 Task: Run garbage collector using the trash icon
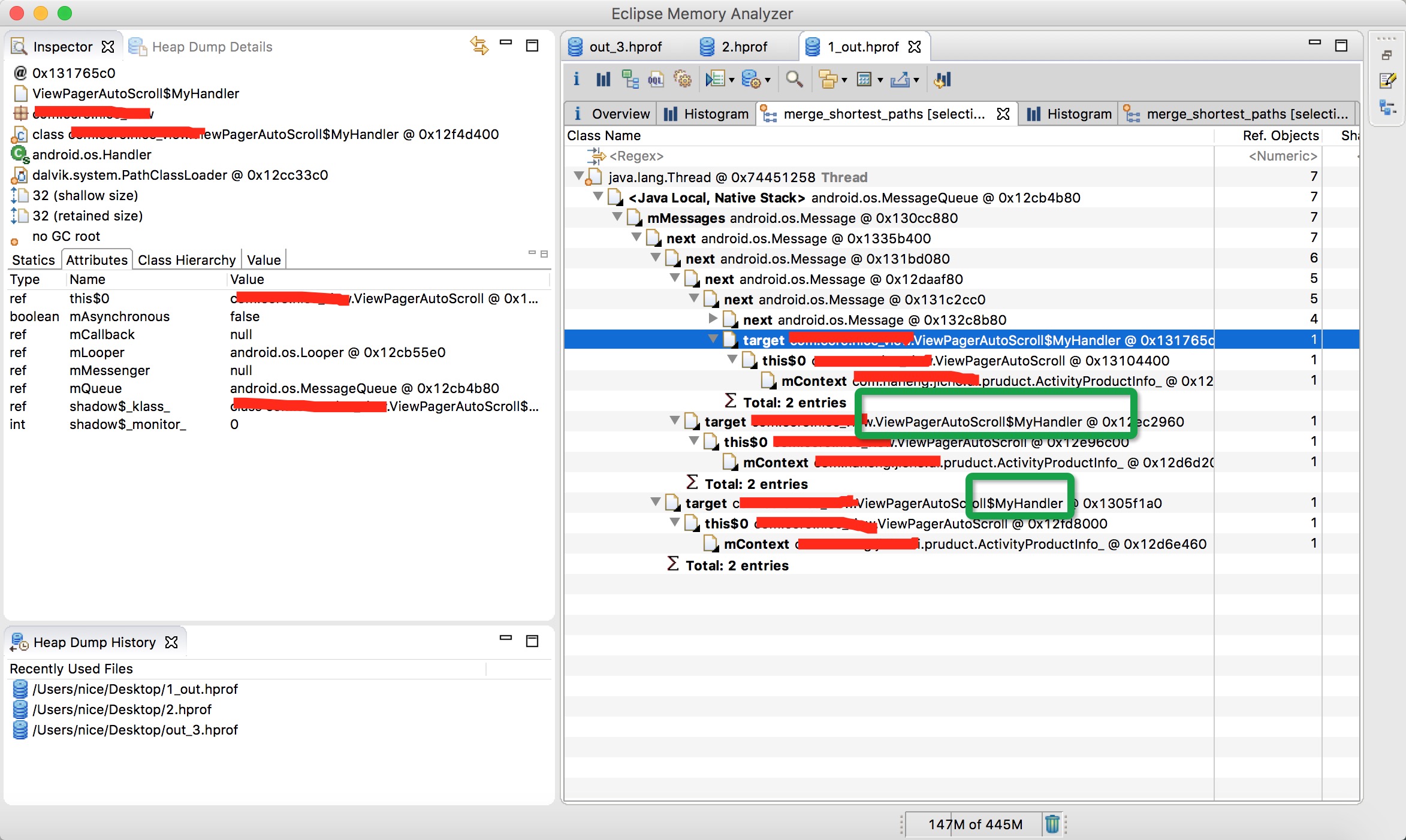click(x=1052, y=824)
